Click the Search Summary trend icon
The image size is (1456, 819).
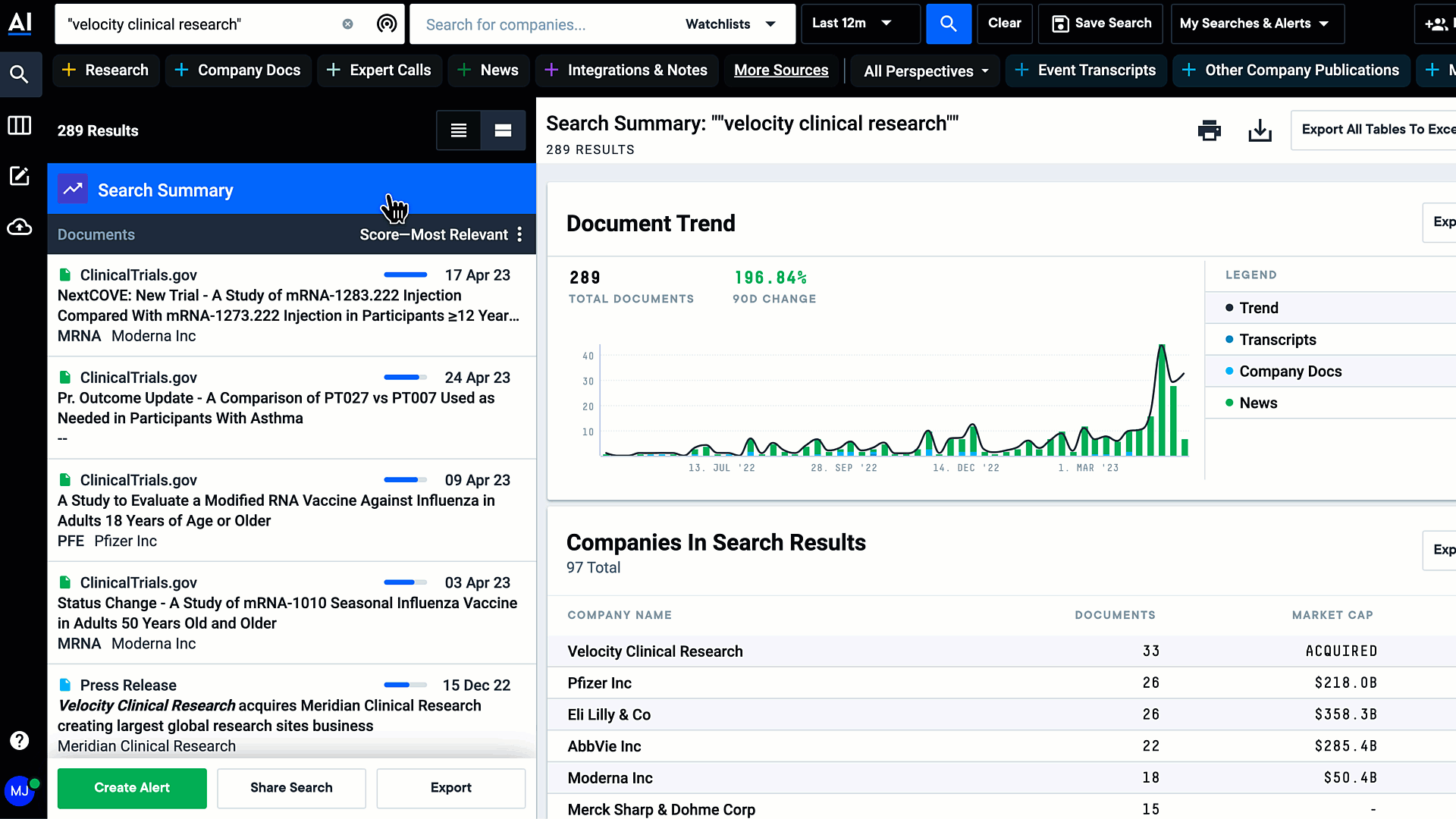tap(73, 190)
